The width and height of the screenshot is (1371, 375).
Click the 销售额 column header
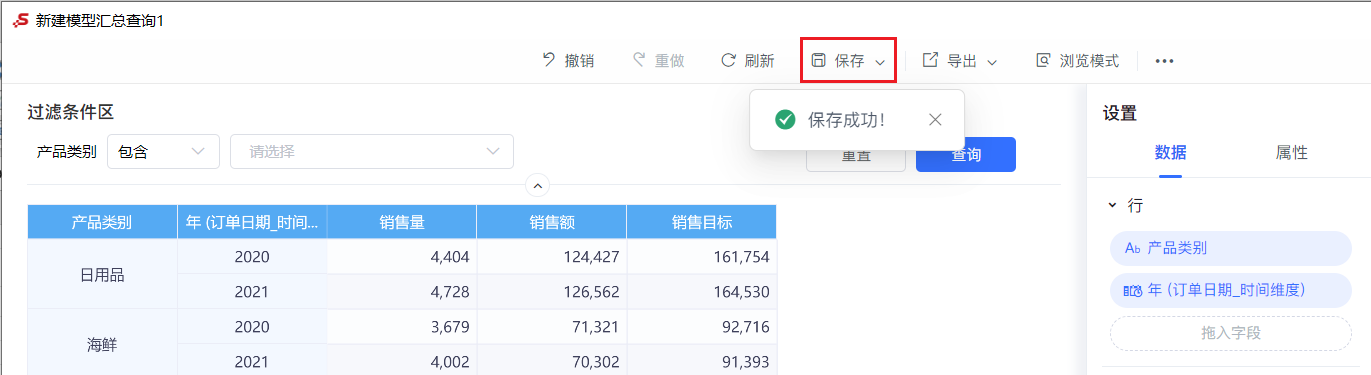click(x=551, y=222)
